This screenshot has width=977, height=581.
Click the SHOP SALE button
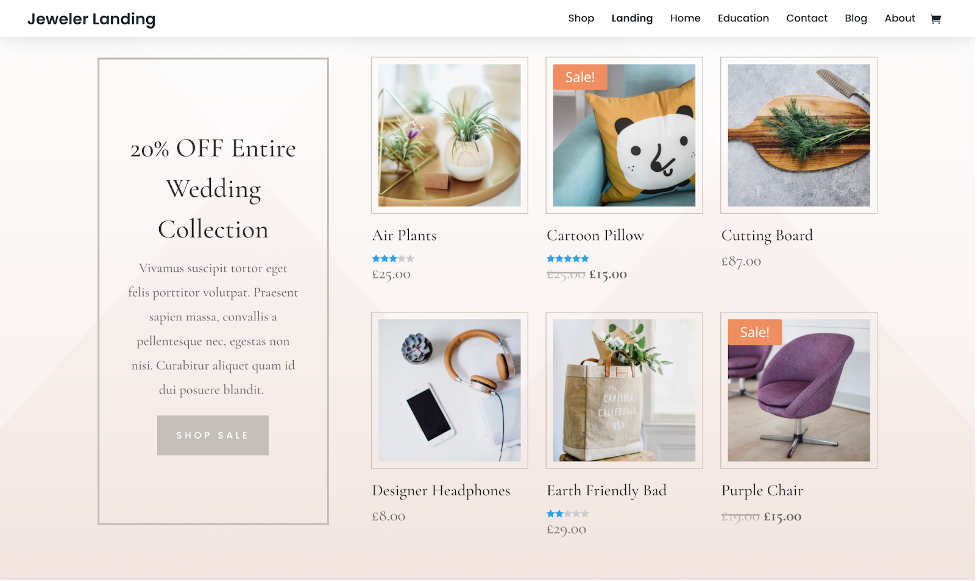coord(212,435)
